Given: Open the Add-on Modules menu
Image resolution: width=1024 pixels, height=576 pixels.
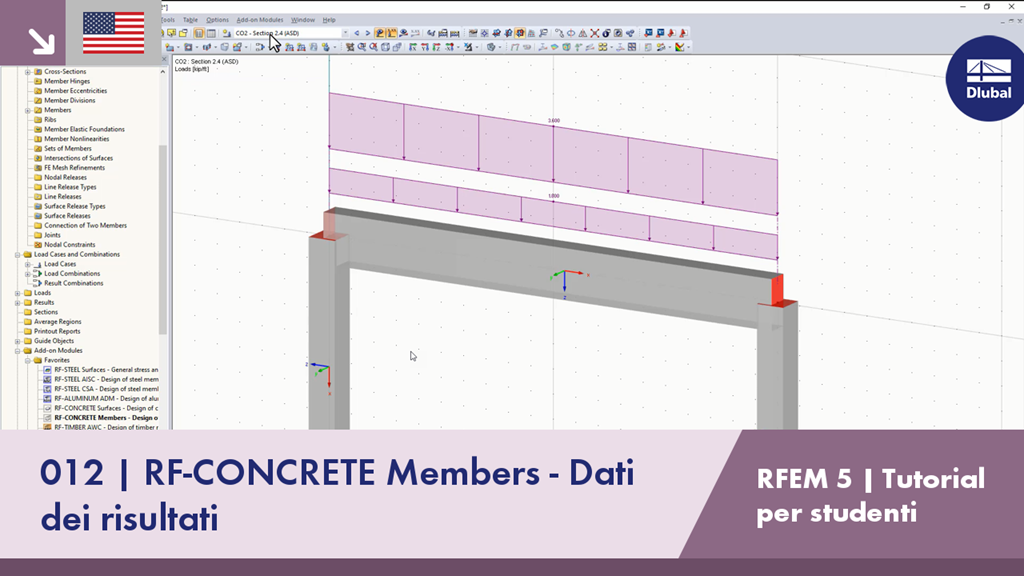Looking at the screenshot, I should click(260, 20).
